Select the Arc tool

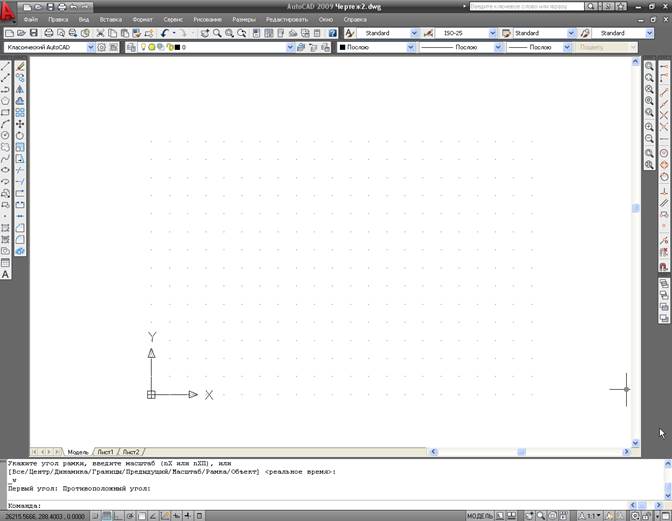click(x=5, y=124)
